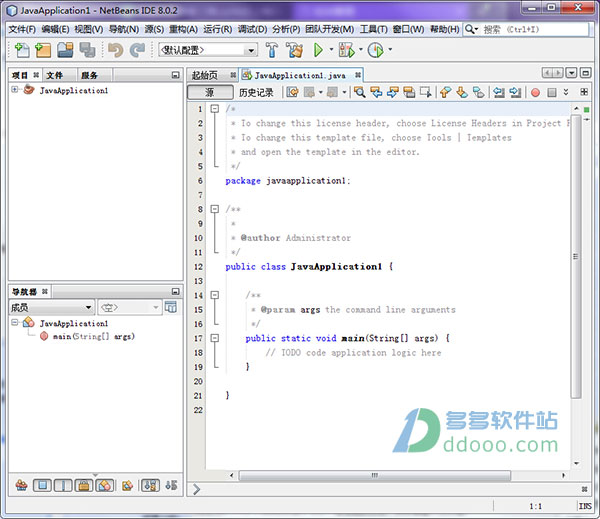Click the Build Project hammer icon

[272, 50]
